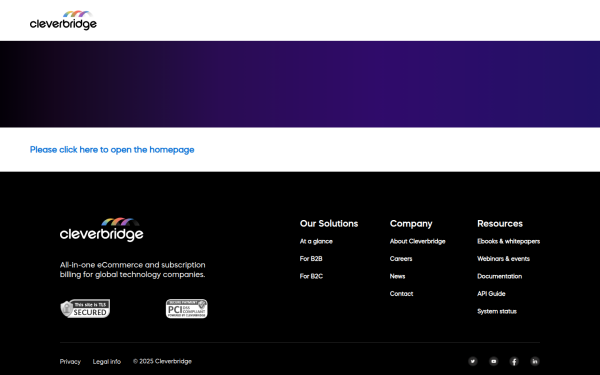600x375 pixels.
Task: Click the PCI DSS Compliant badge
Action: coord(187,308)
